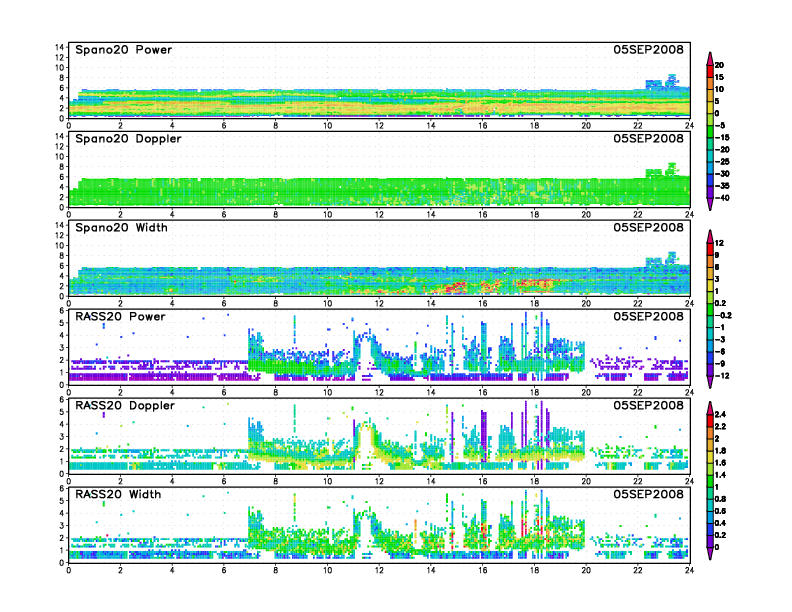Pick the color segment next to the -25 label
The height and width of the screenshot is (612, 792).
(709, 161)
